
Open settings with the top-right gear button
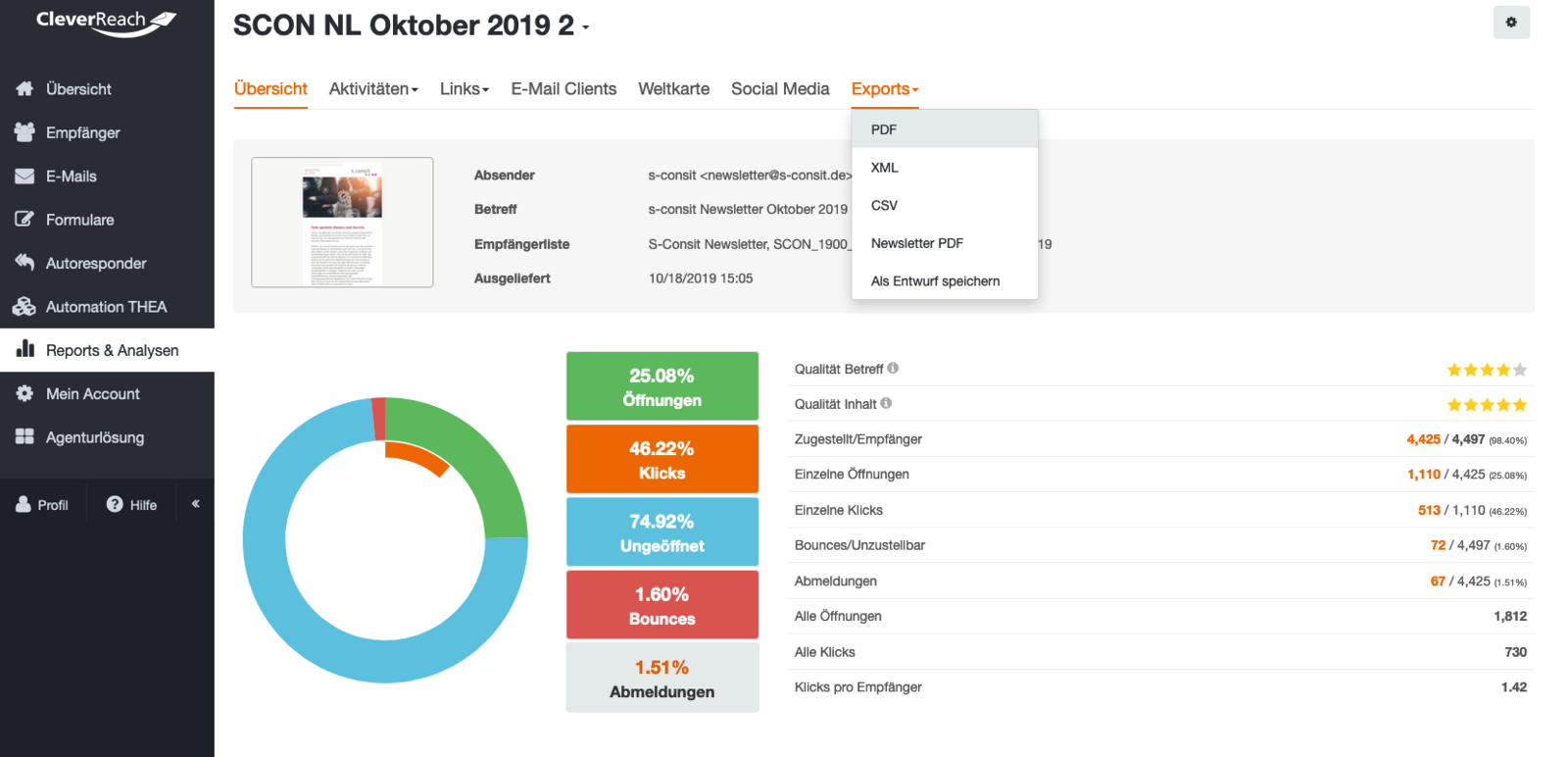[1510, 23]
